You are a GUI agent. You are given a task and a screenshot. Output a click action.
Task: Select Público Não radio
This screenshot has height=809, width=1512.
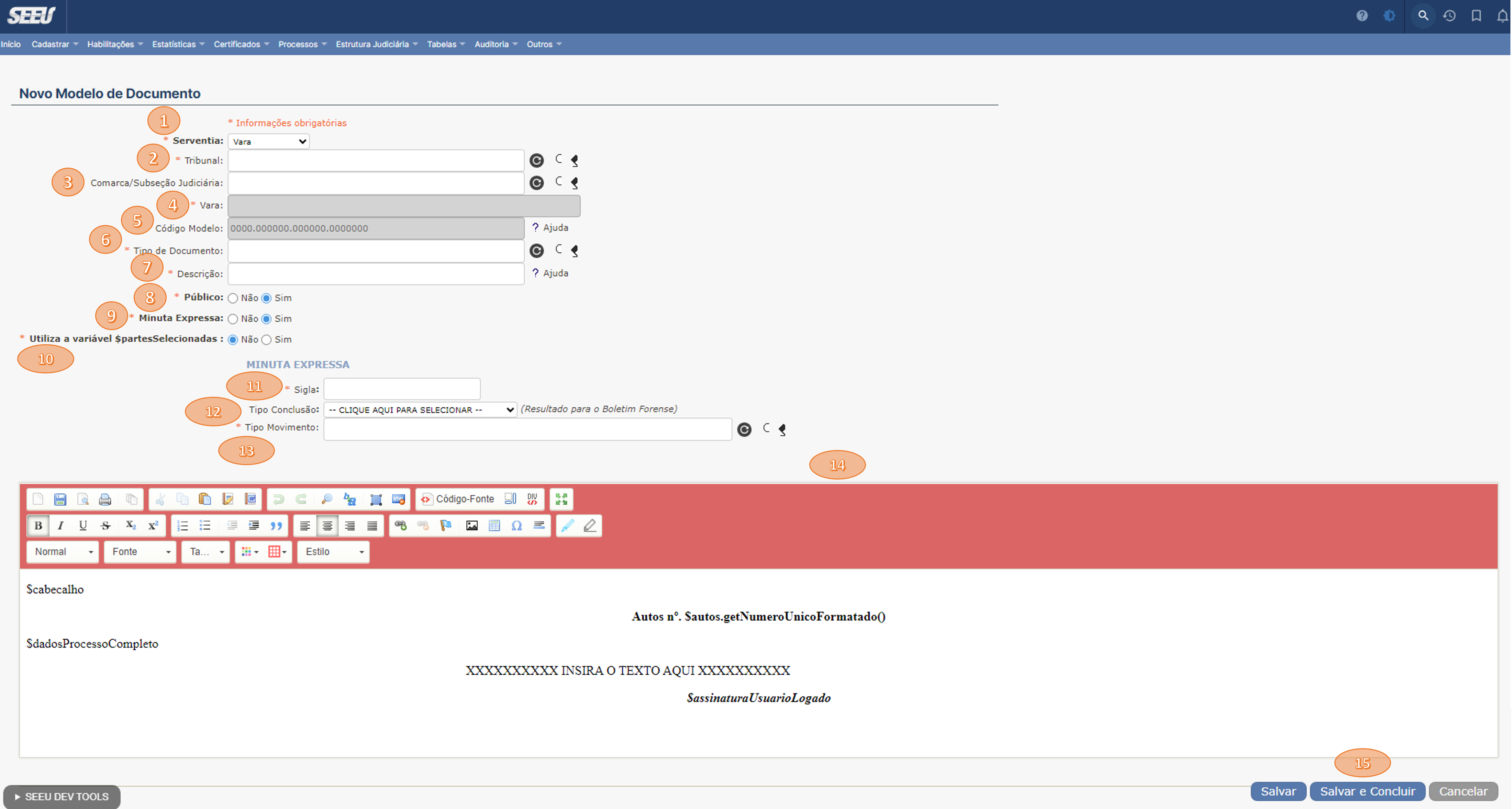(233, 298)
